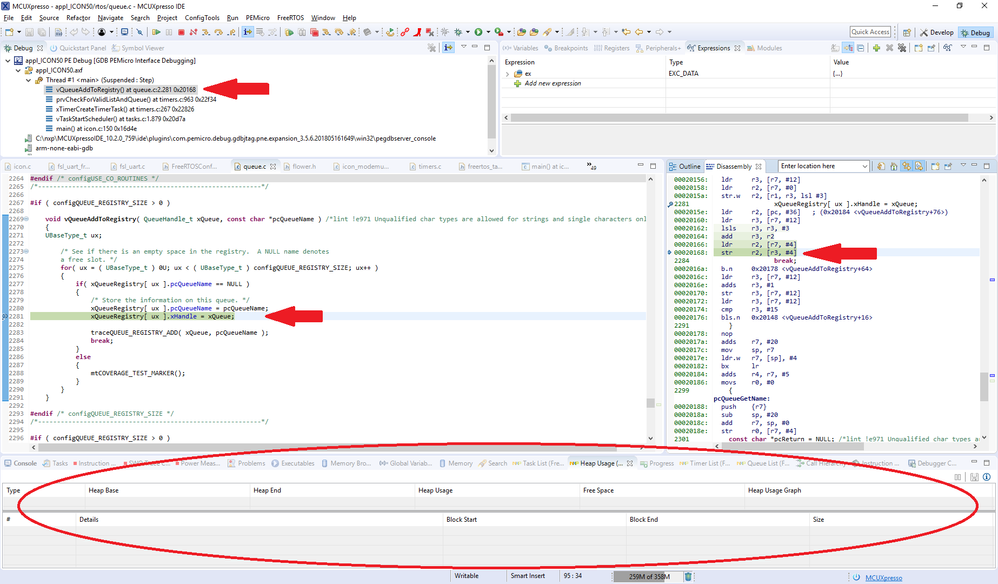The image size is (998, 584).
Task: Click Last Edit Location arrow icon
Action: 626,32
